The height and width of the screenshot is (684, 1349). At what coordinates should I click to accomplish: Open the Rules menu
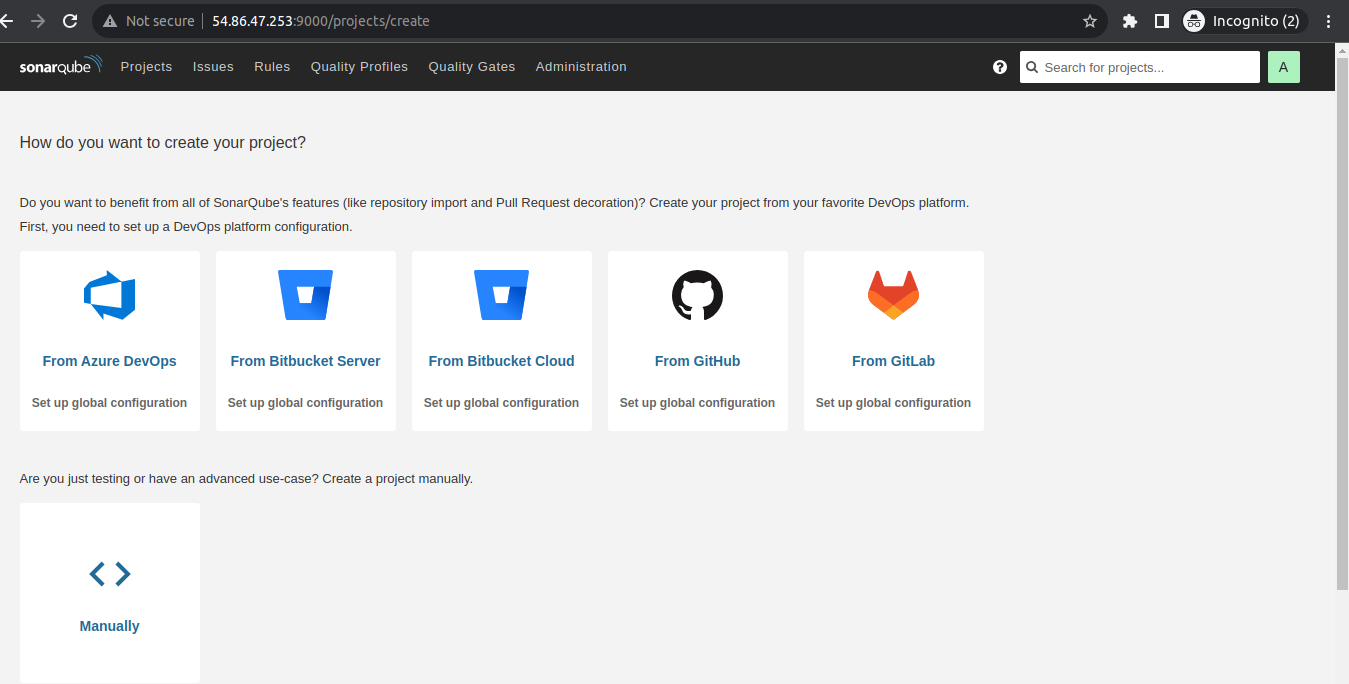pos(272,67)
